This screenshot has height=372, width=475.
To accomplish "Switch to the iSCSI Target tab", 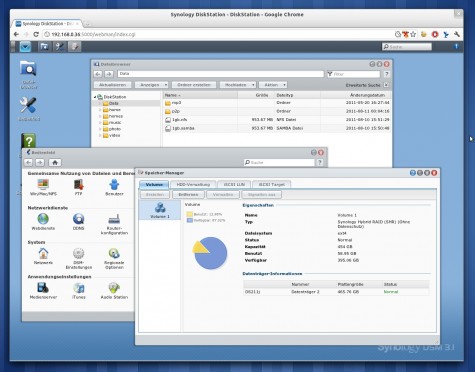I will [x=272, y=184].
